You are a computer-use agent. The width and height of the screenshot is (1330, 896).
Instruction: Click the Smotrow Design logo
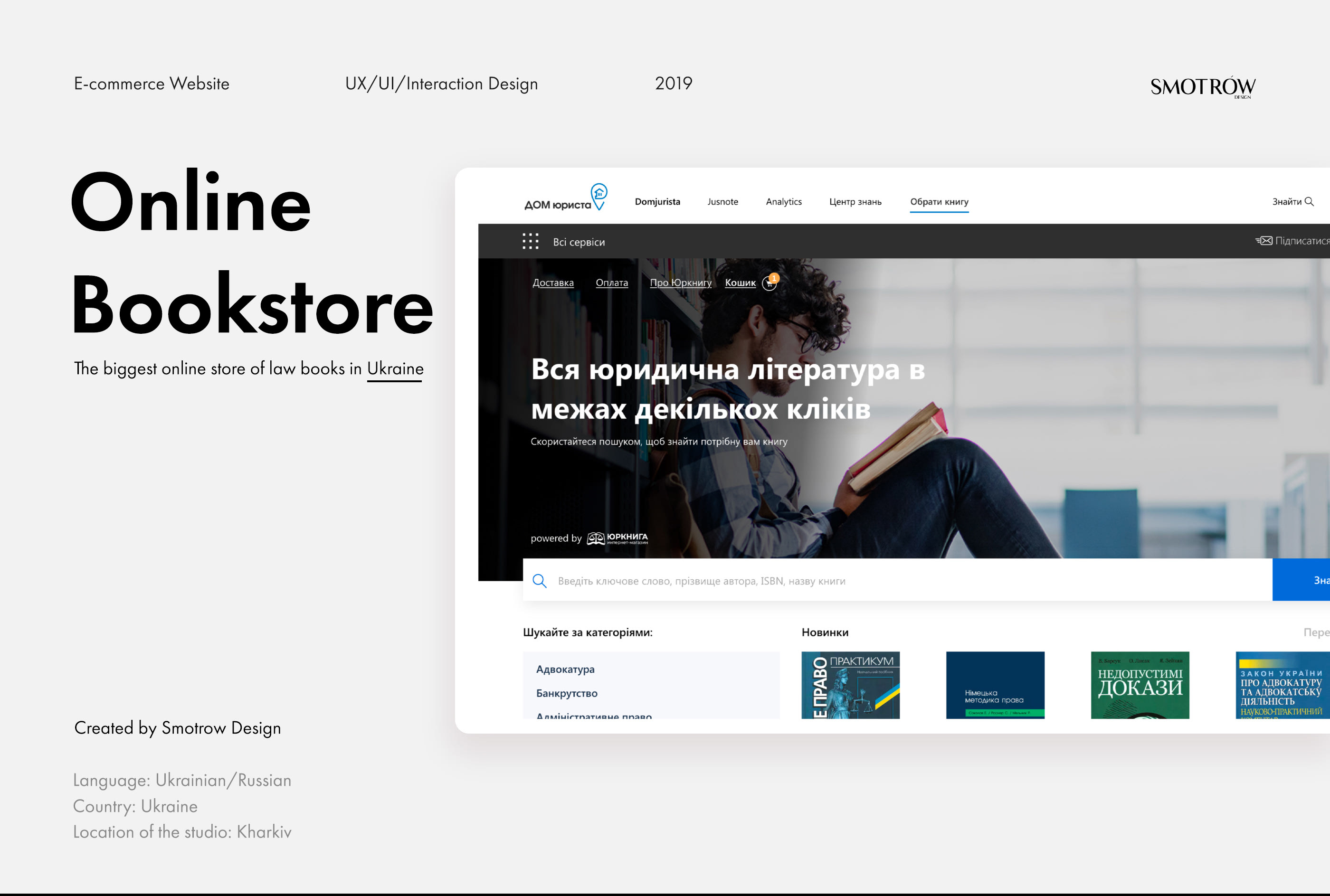point(1203,87)
